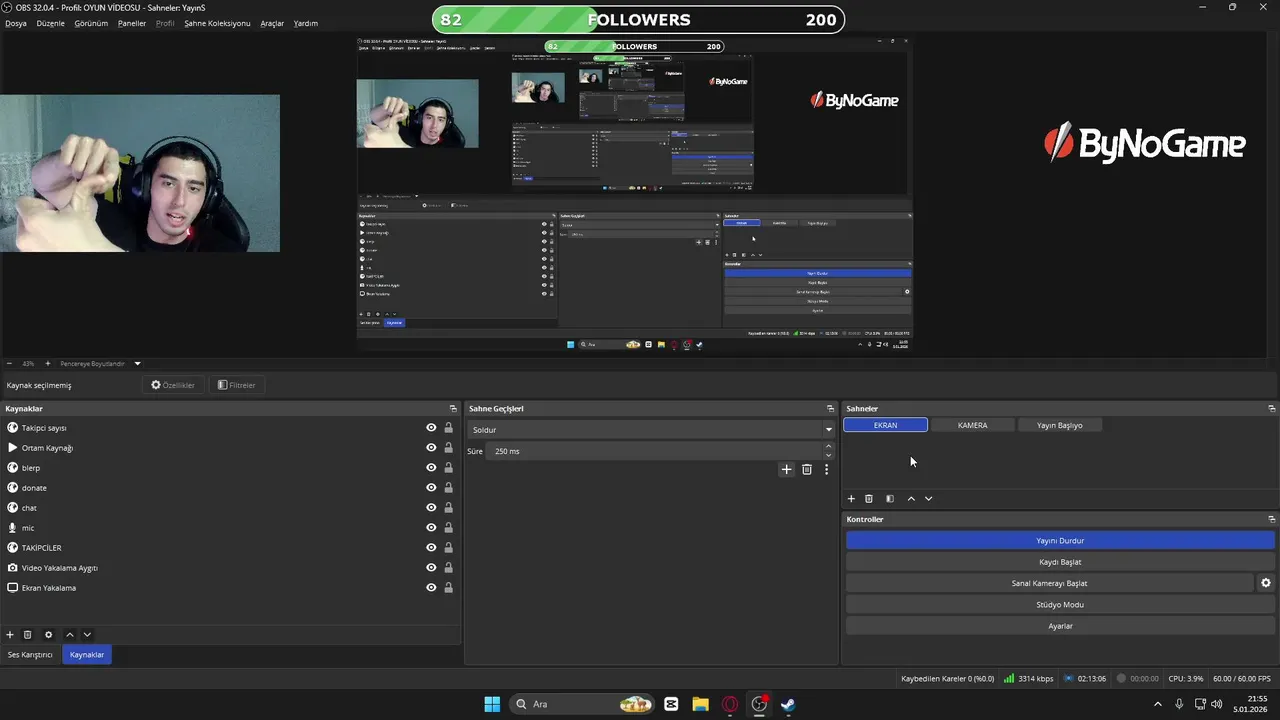Image resolution: width=1280 pixels, height=720 pixels.
Task: Move scene down with Sahneler down arrow
Action: pos(928,499)
